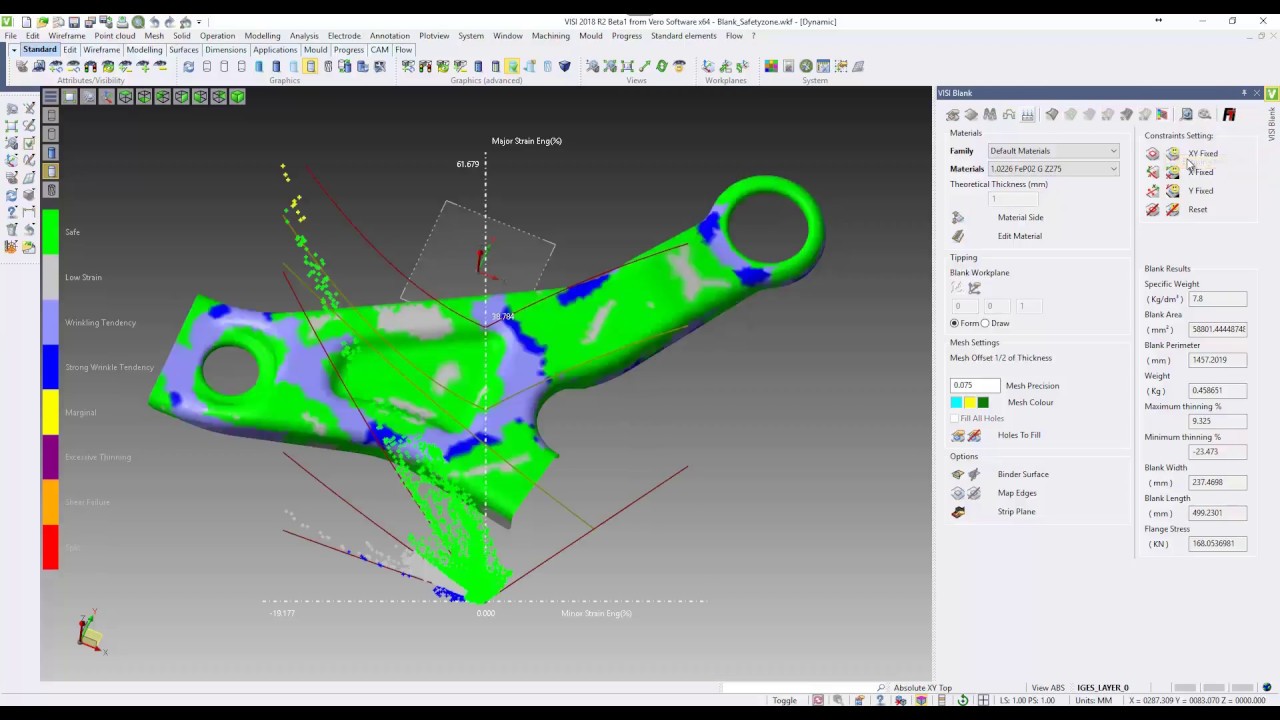Viewport: 1280px width, 720px height.
Task: Click the refresh icon in the Graphics group
Action: (x=188, y=66)
